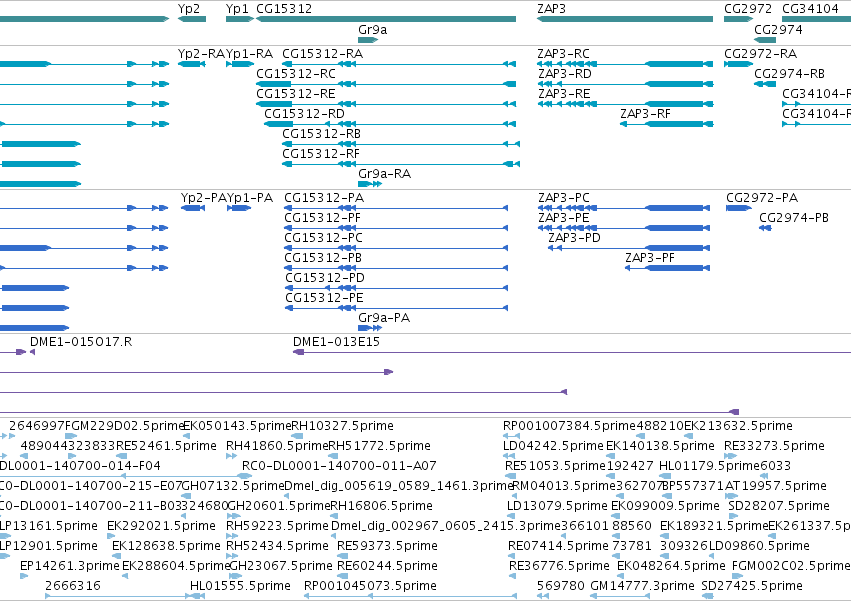
Task: Select protein ZAP3-PC
Action: [x=564, y=198]
